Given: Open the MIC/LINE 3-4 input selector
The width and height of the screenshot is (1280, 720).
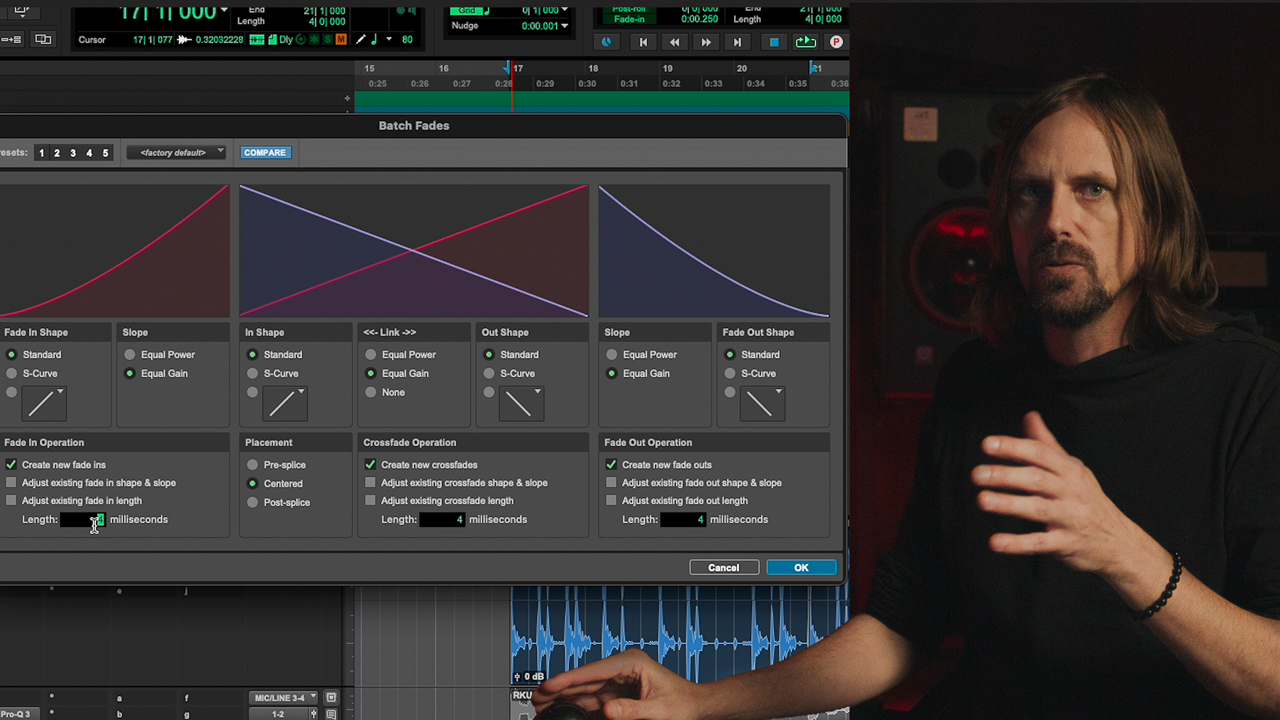Looking at the screenshot, I should click(x=284, y=698).
